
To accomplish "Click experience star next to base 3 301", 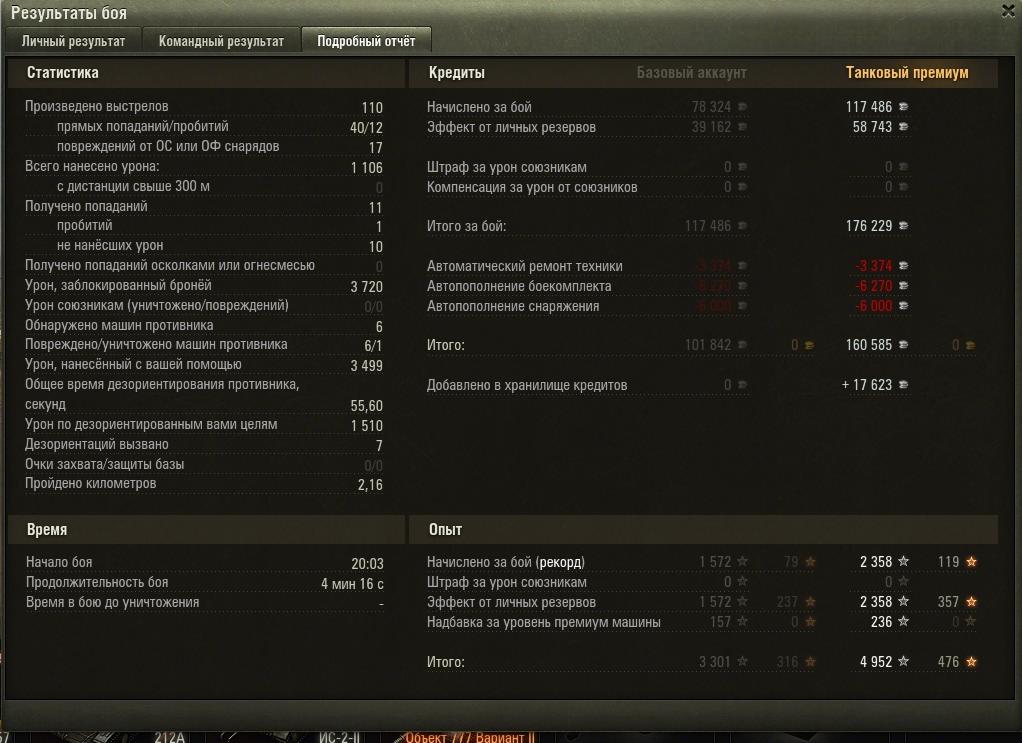I will (742, 662).
